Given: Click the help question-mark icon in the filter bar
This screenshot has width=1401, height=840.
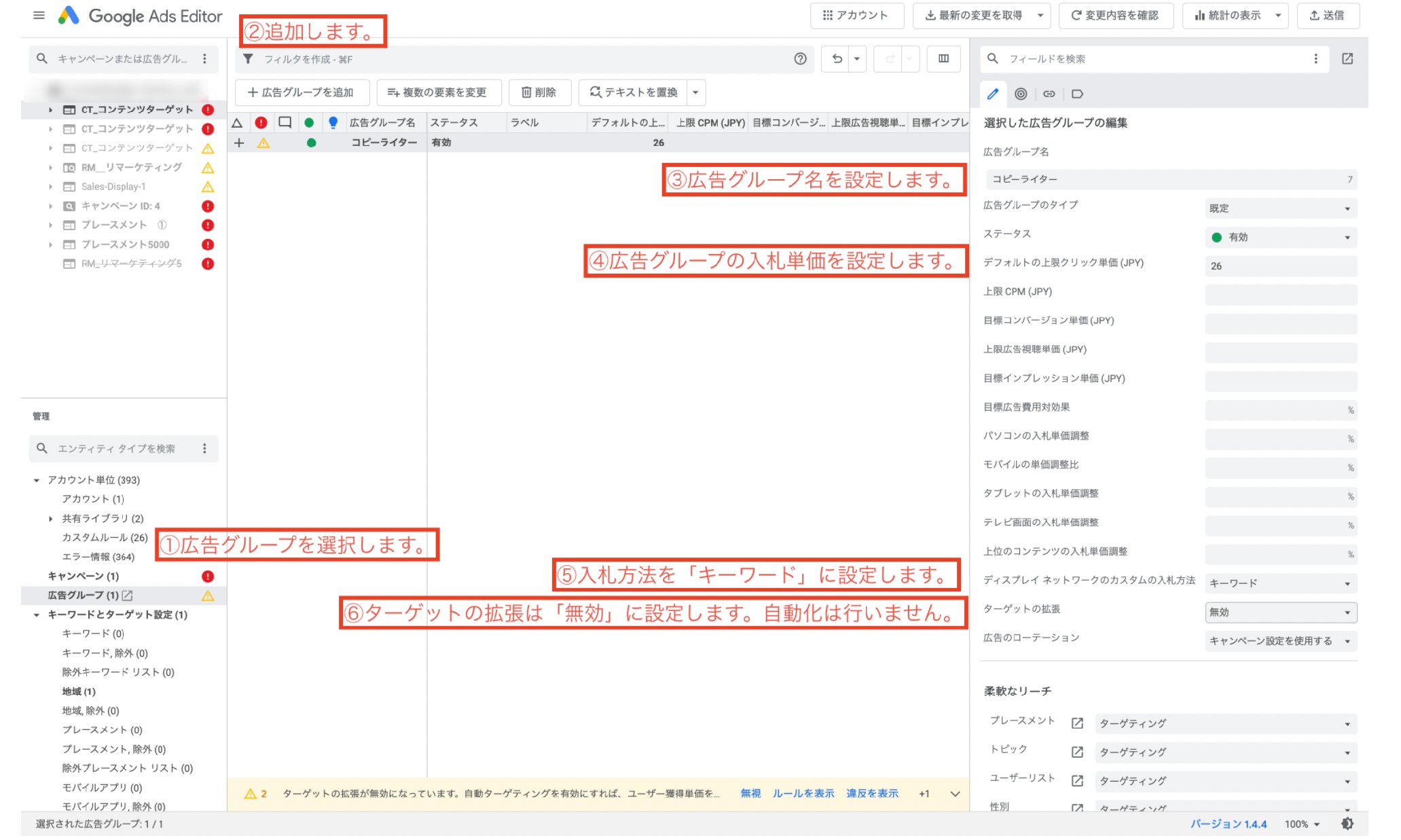Looking at the screenshot, I should [799, 59].
